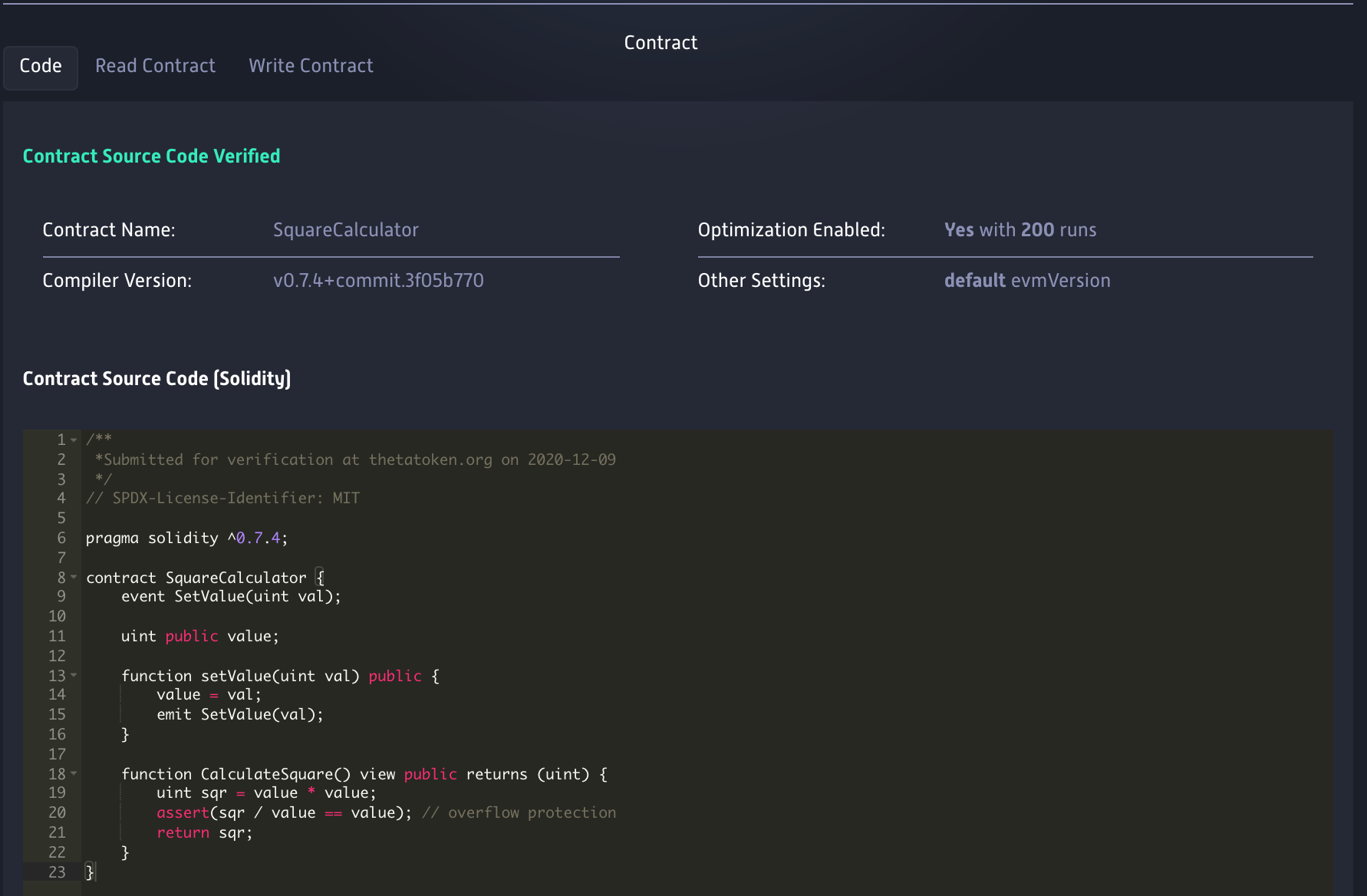Click the 'Compiler Version:' label

pyautogui.click(x=117, y=281)
